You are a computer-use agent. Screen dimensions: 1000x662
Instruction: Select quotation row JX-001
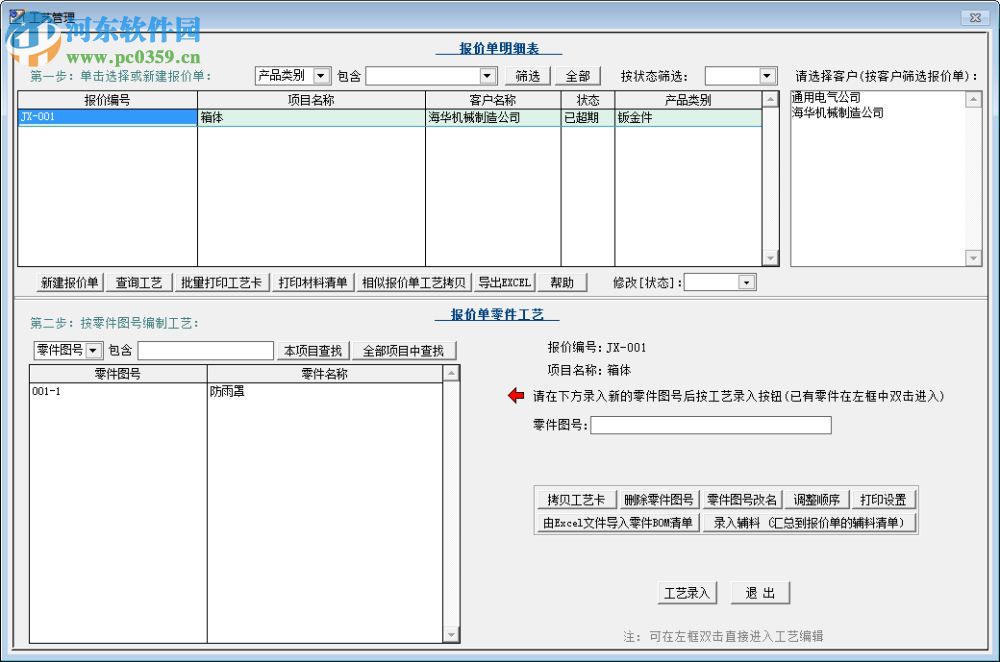[x=107, y=117]
